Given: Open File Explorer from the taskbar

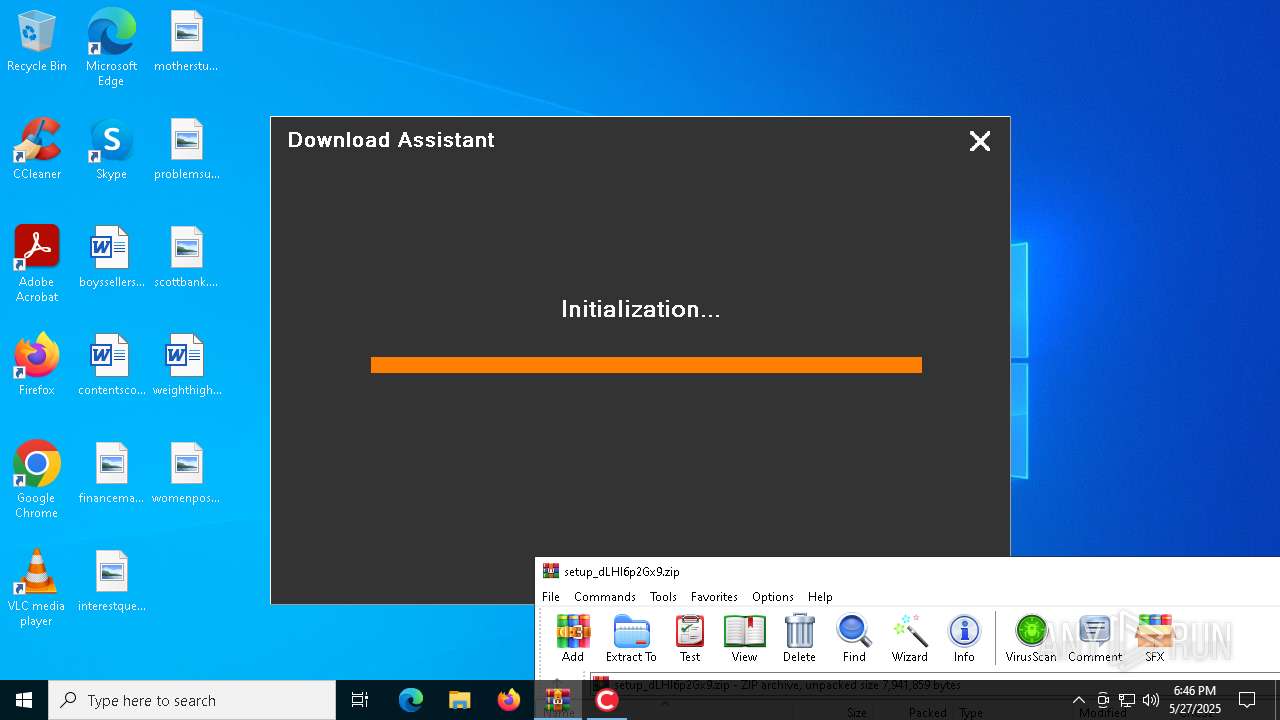Looking at the screenshot, I should pyautogui.click(x=460, y=700).
